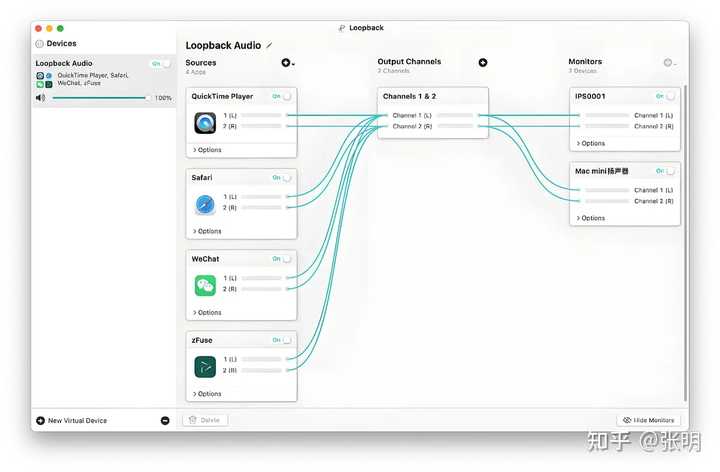The width and height of the screenshot is (720, 472).
Task: Click the Channels 1 & 2 block title
Action: click(410, 96)
